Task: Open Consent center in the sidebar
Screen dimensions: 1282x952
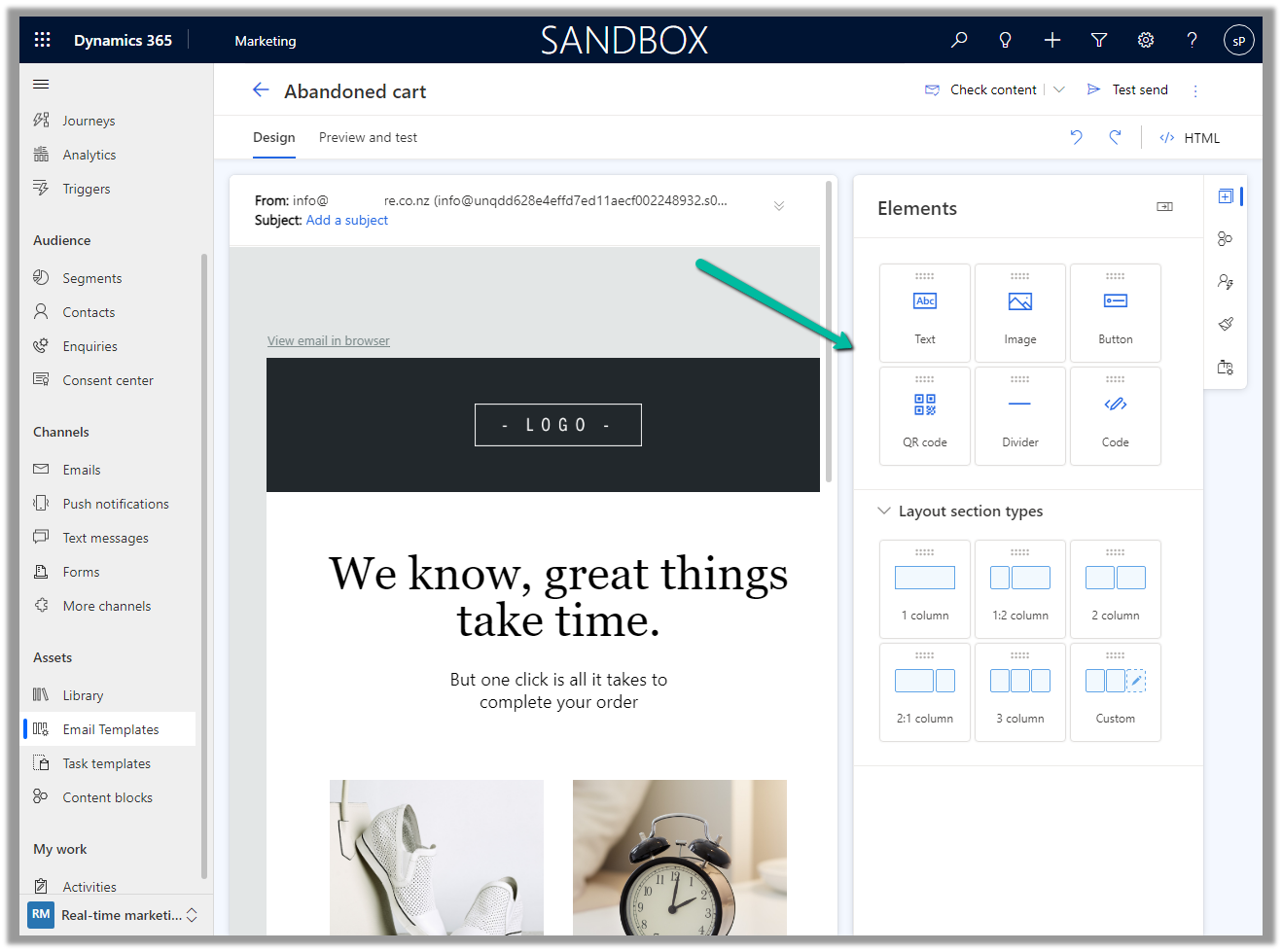Action: (108, 380)
